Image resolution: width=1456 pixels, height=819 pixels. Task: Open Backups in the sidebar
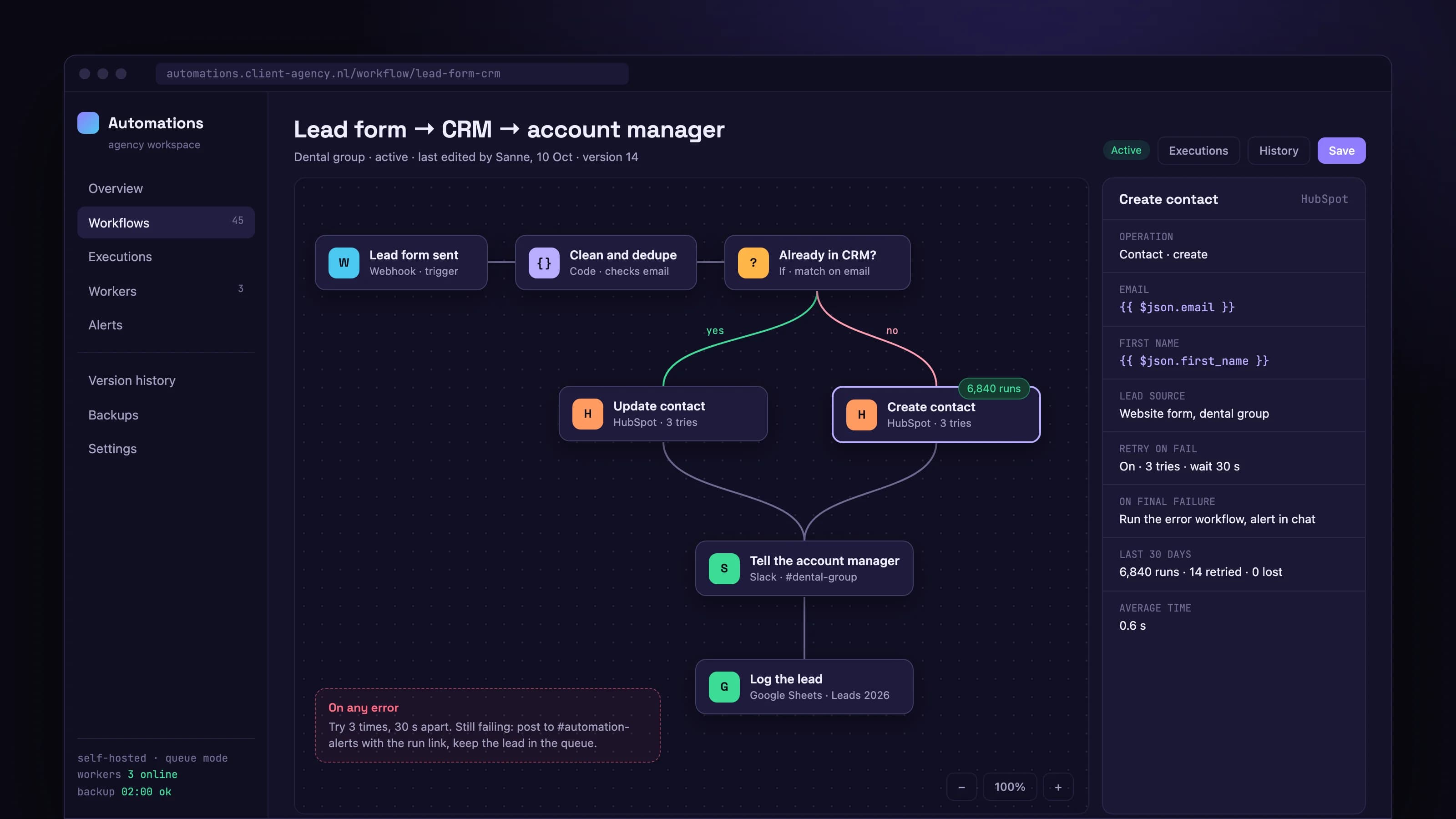(166, 415)
